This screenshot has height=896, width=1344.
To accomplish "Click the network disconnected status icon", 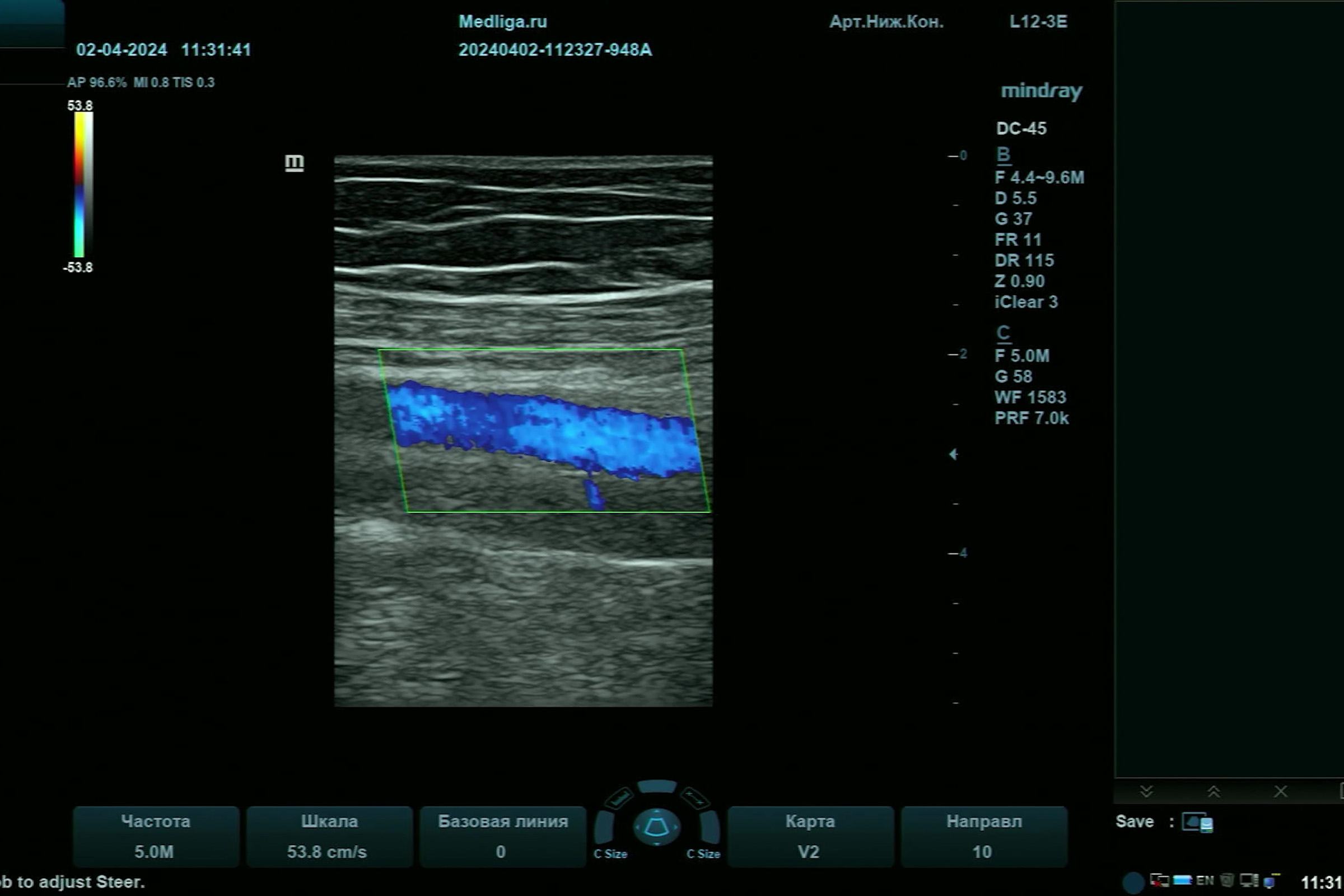I will coord(1159,880).
